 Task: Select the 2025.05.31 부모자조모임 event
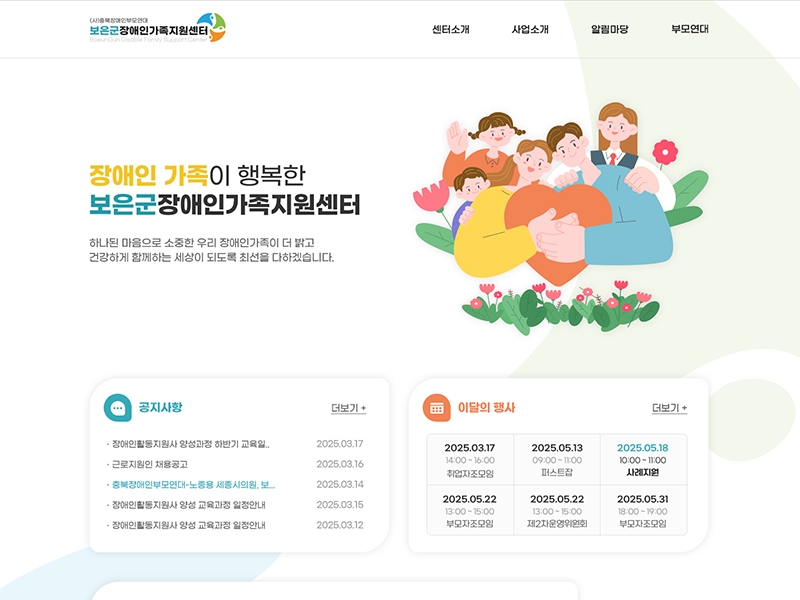pyautogui.click(x=643, y=511)
